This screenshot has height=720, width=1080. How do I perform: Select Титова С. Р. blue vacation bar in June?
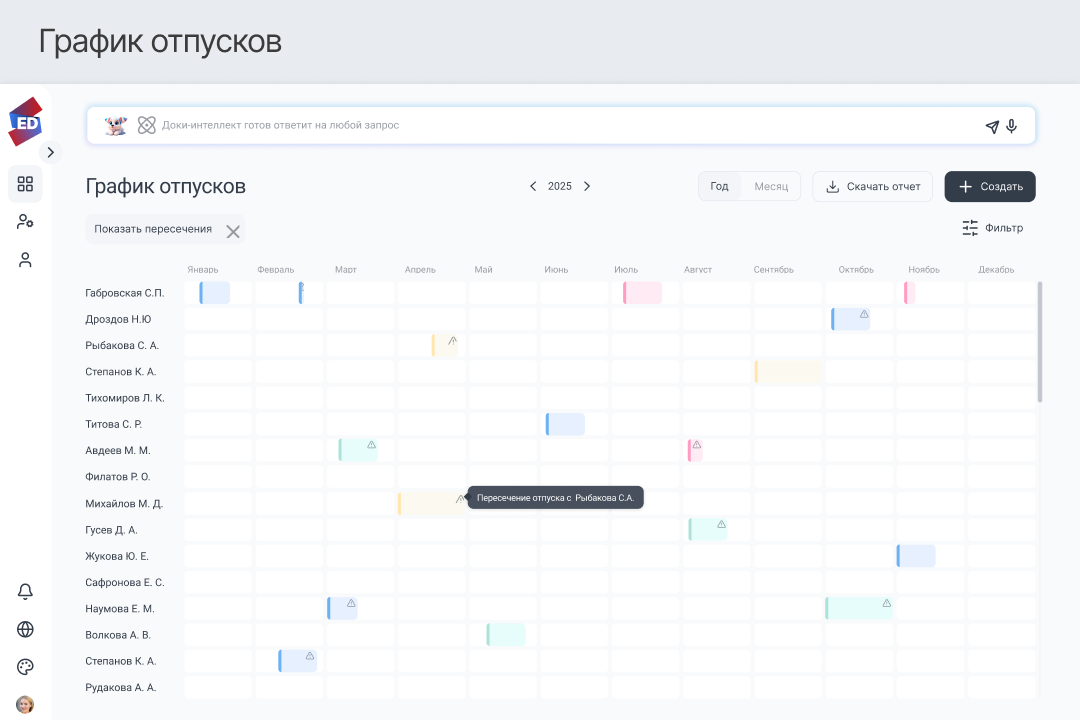(x=565, y=424)
